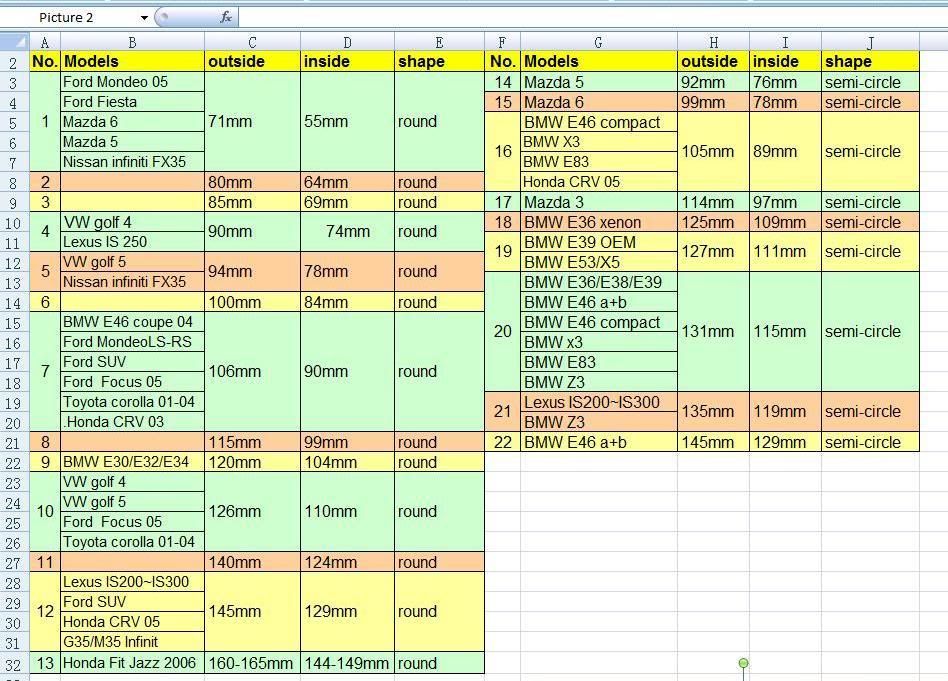Click the 'Ford MondeoLS-RS' cell
Screen dimensions: 948x681
click(132, 342)
